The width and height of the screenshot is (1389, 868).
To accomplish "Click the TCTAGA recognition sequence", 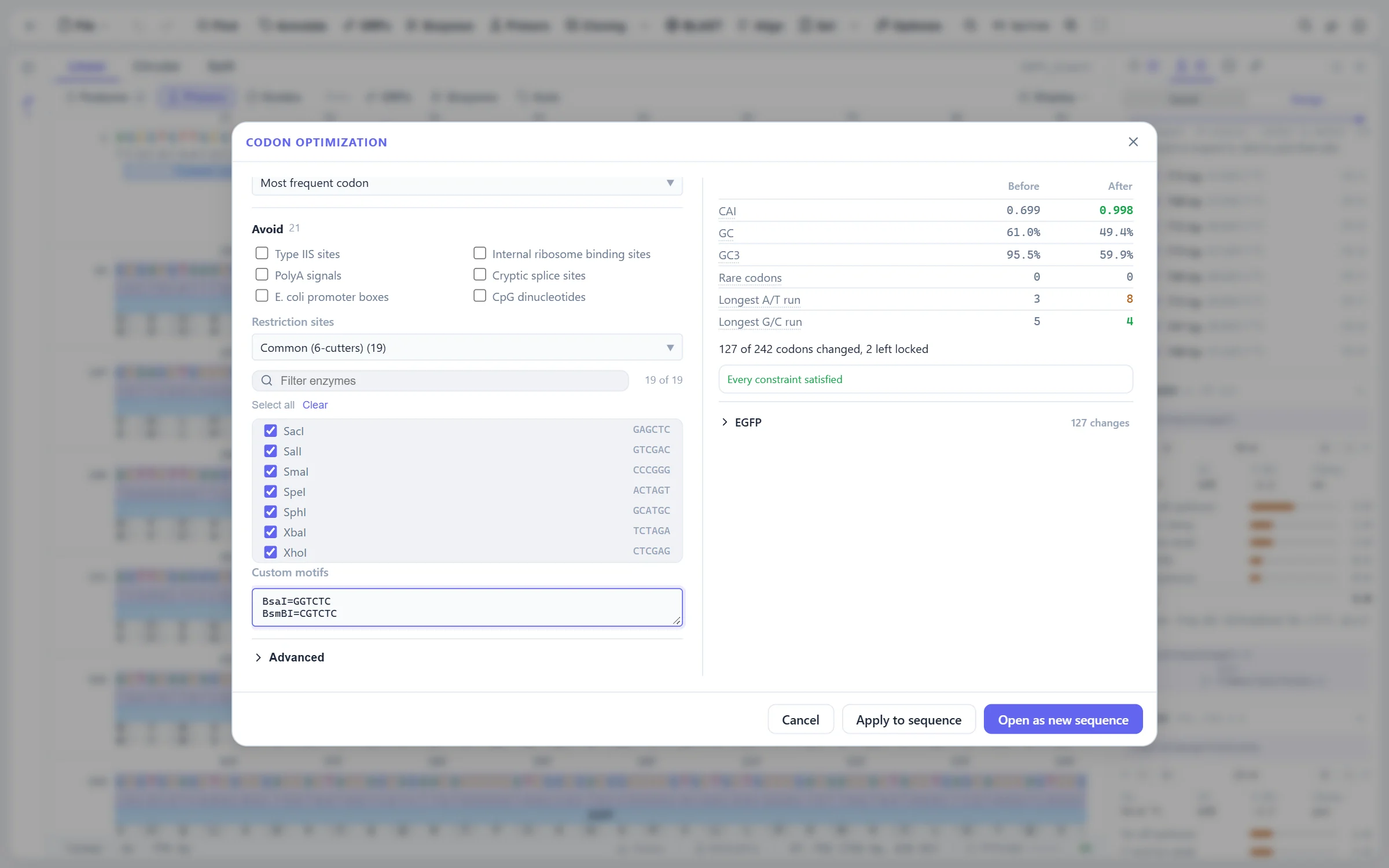I will tap(651, 531).
